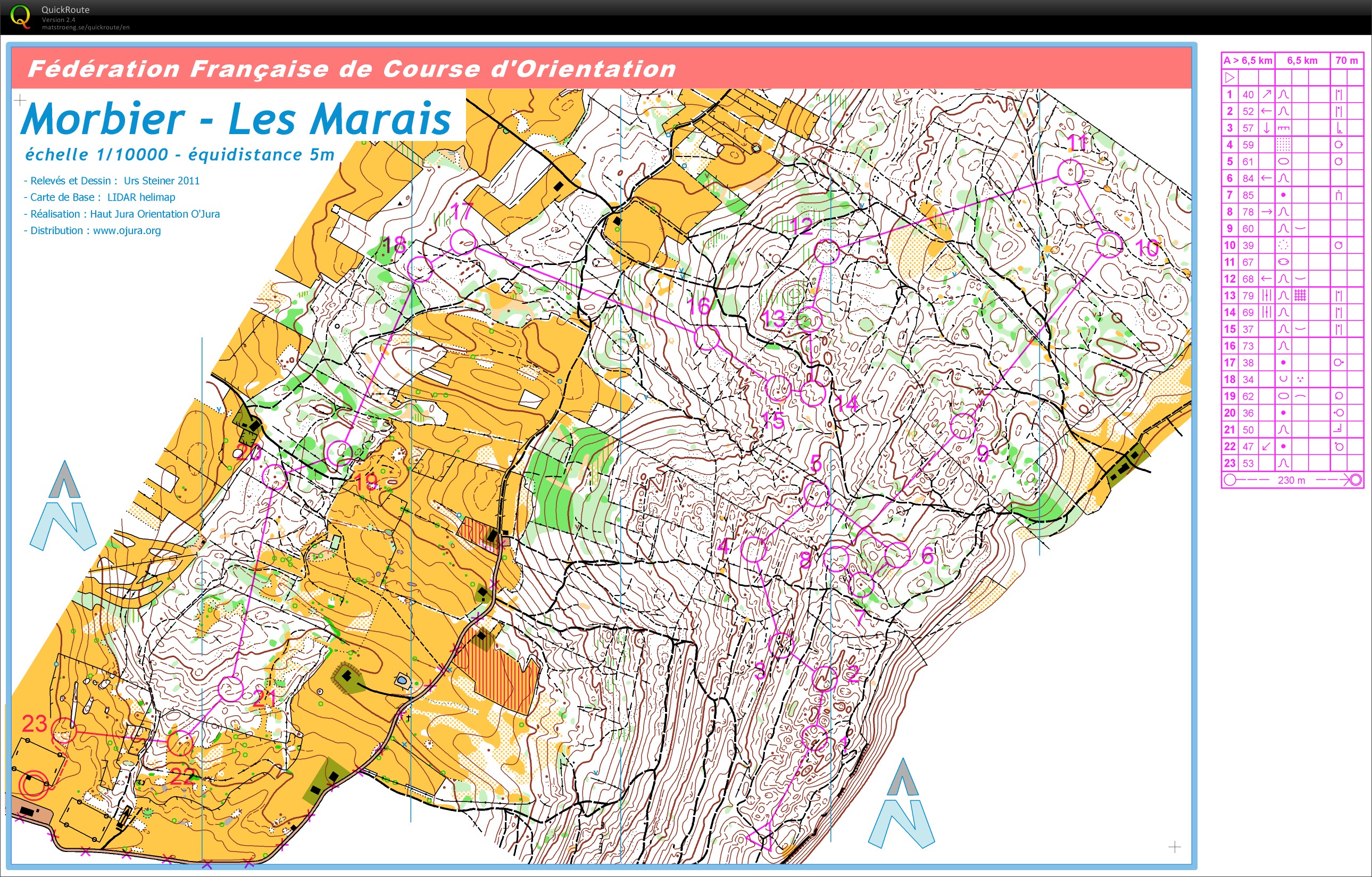This screenshot has width=1372, height=877.
Task: Click the red number 23 label on the map
Action: point(34,724)
